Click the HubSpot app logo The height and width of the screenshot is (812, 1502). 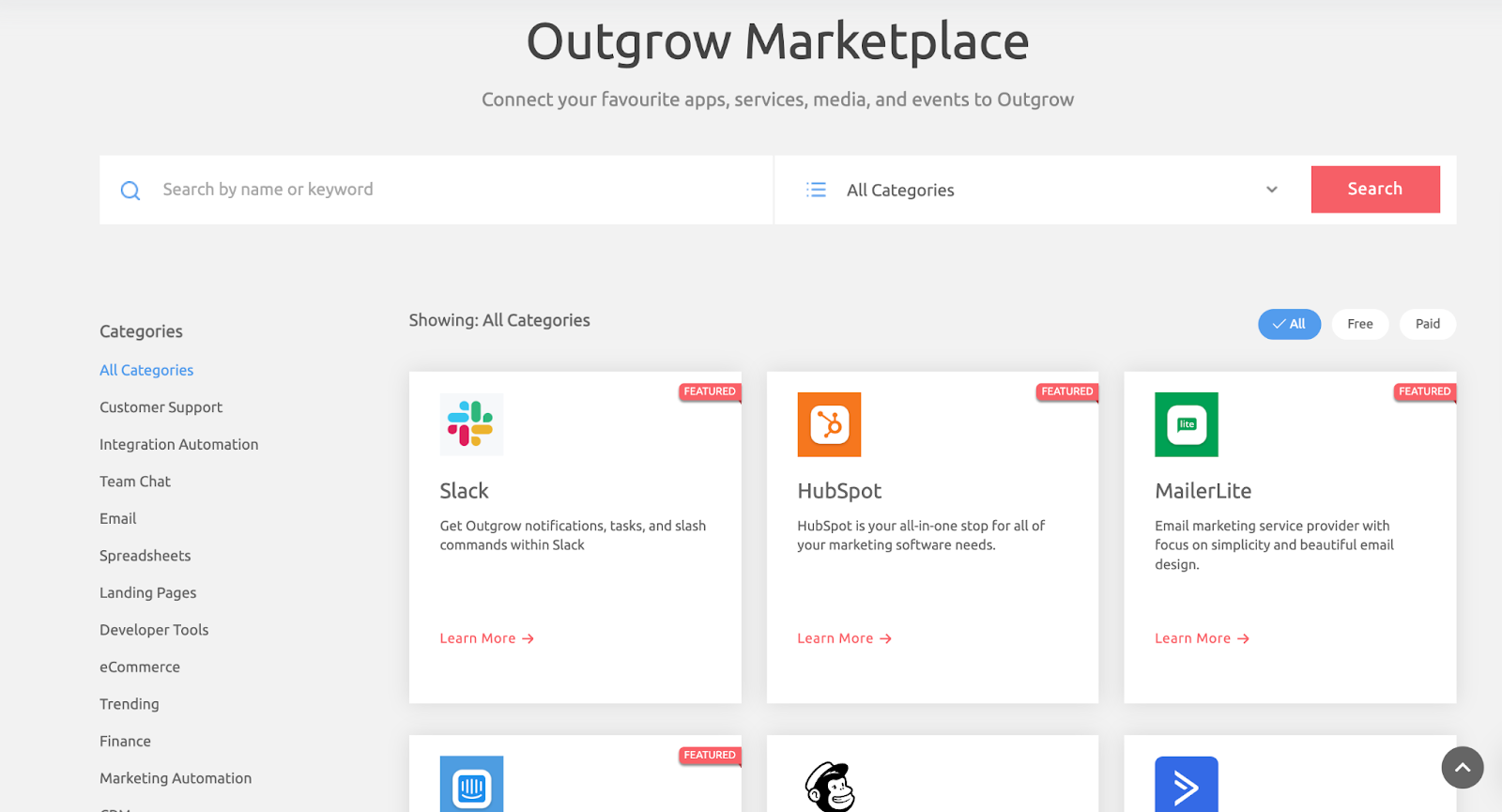829,424
